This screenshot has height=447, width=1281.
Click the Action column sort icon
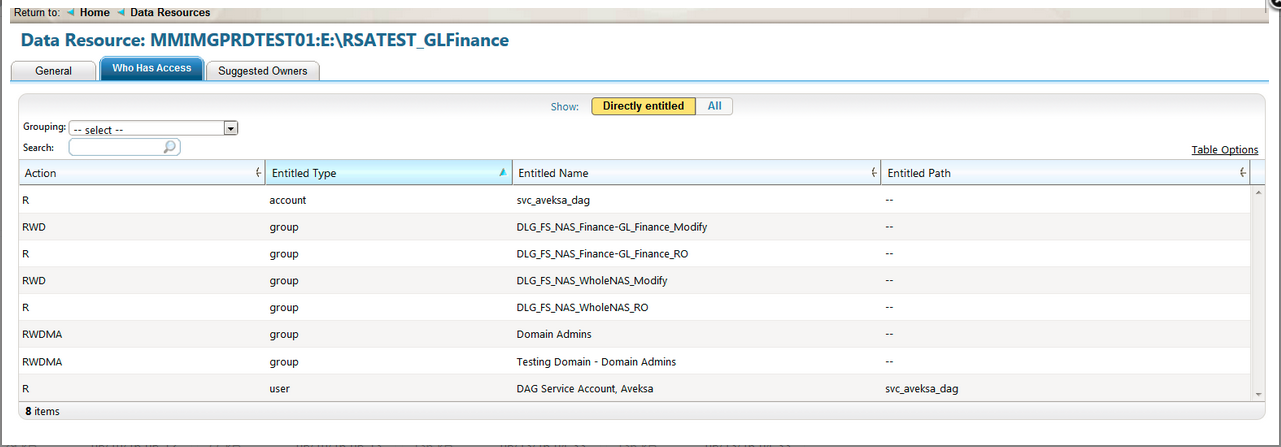(259, 173)
